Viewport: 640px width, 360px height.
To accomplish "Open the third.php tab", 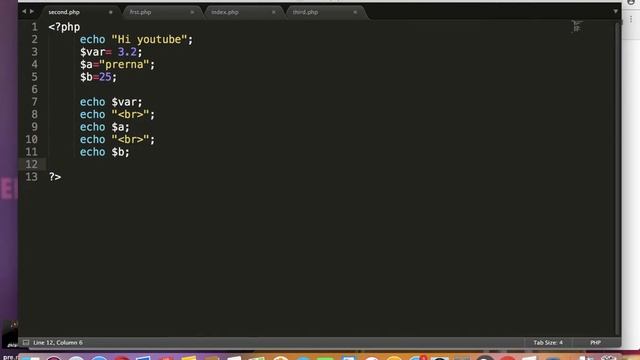I will pyautogui.click(x=305, y=12).
